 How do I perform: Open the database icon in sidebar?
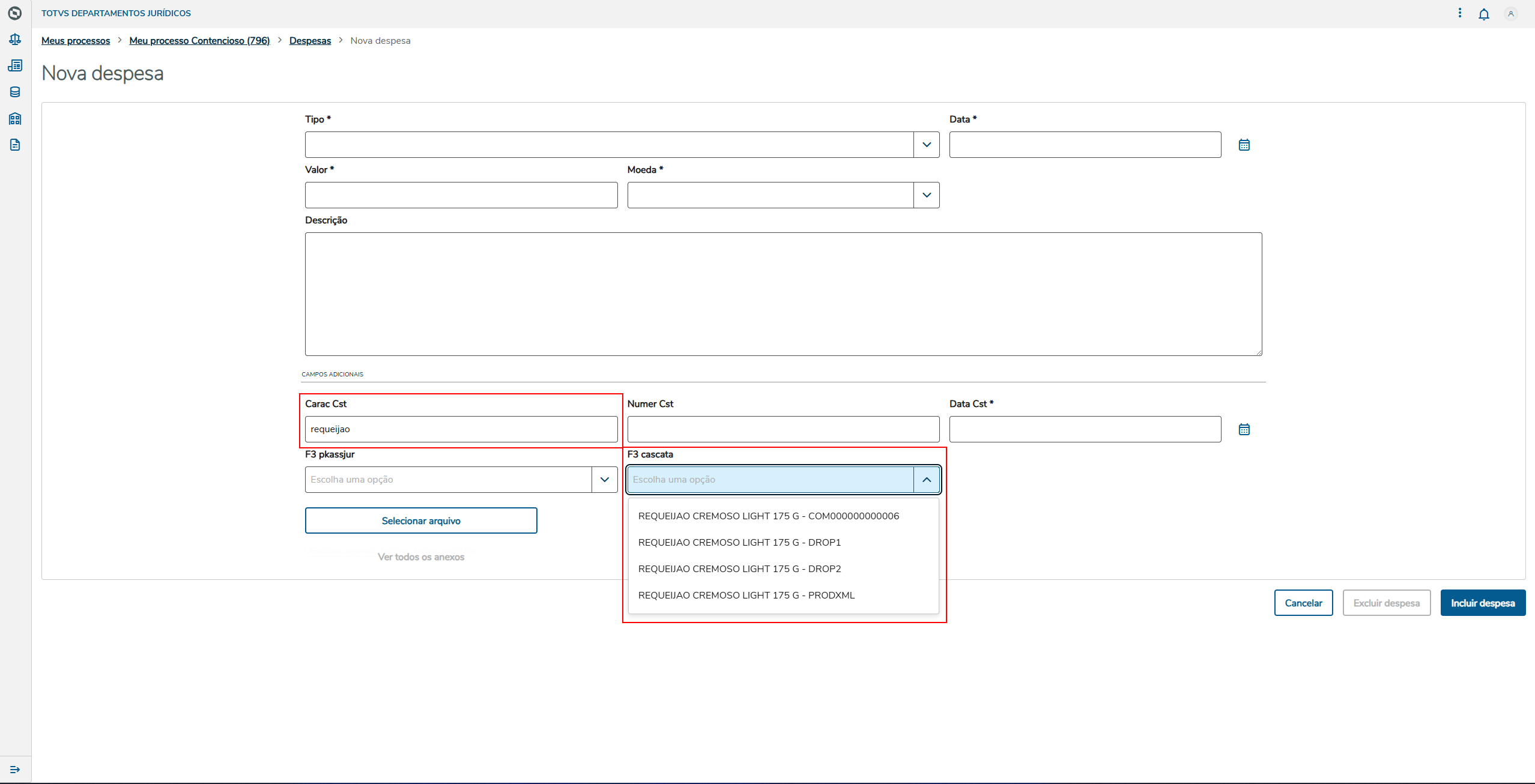[x=15, y=92]
